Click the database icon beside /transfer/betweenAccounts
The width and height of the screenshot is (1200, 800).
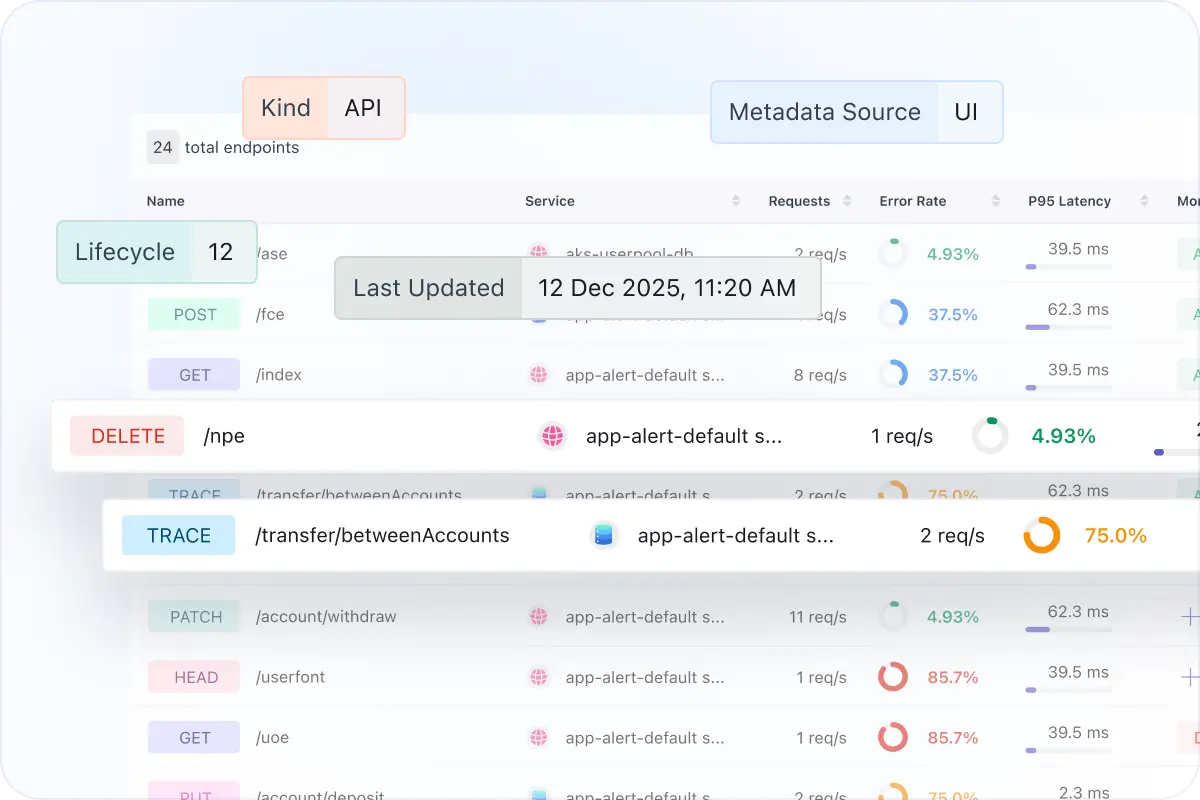pos(602,536)
